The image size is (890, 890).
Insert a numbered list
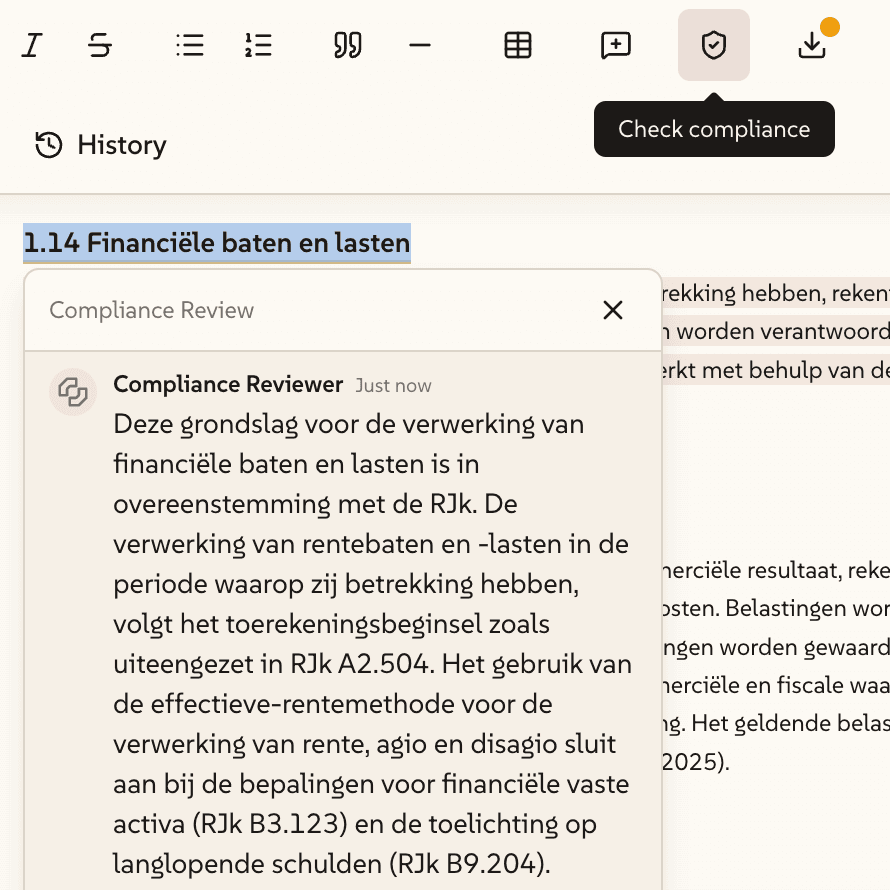258,45
